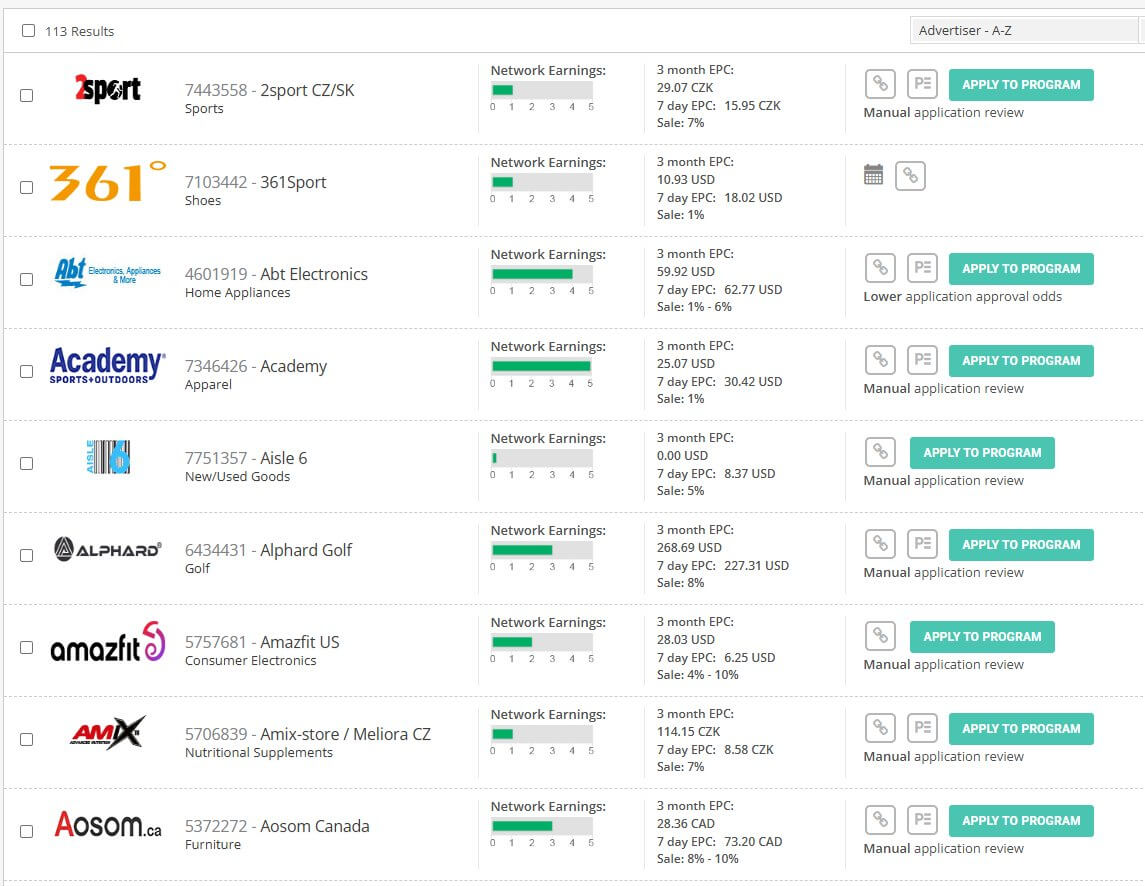Select the Alphard Golf checkbox

tap(26, 556)
